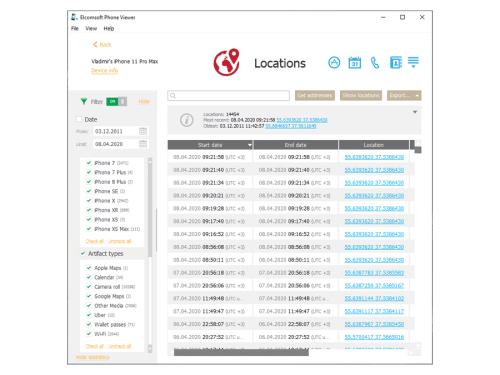Image resolution: width=500 pixels, height=375 pixels.
Task: Uncheck the Camera roll artifact type
Action: (89, 286)
